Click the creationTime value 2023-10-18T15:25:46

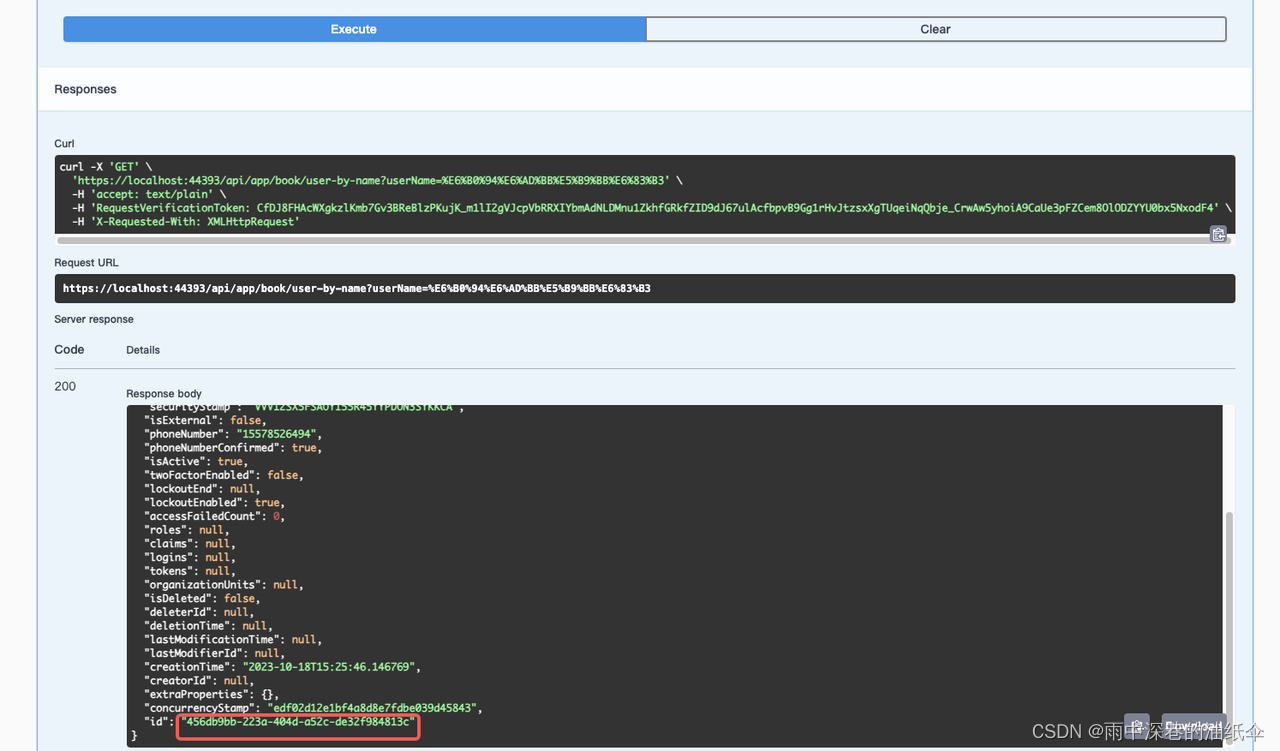pos(328,667)
